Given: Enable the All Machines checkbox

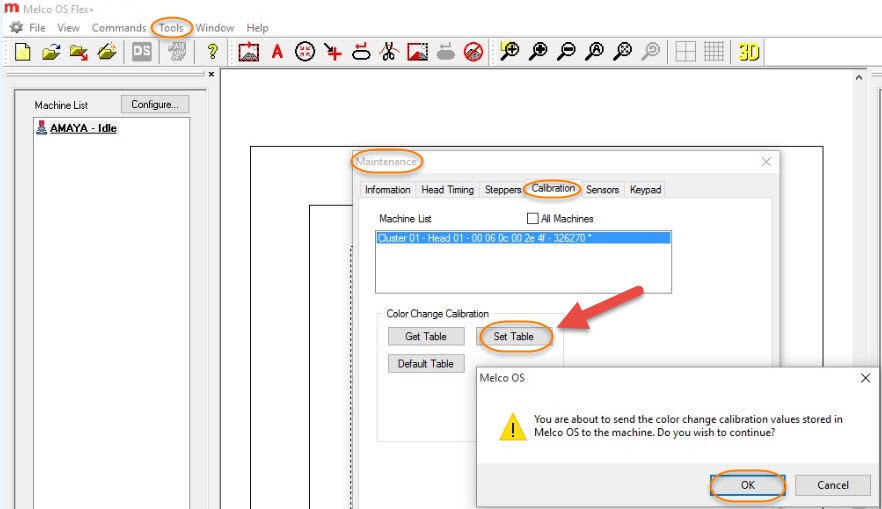Looking at the screenshot, I should coord(533,218).
